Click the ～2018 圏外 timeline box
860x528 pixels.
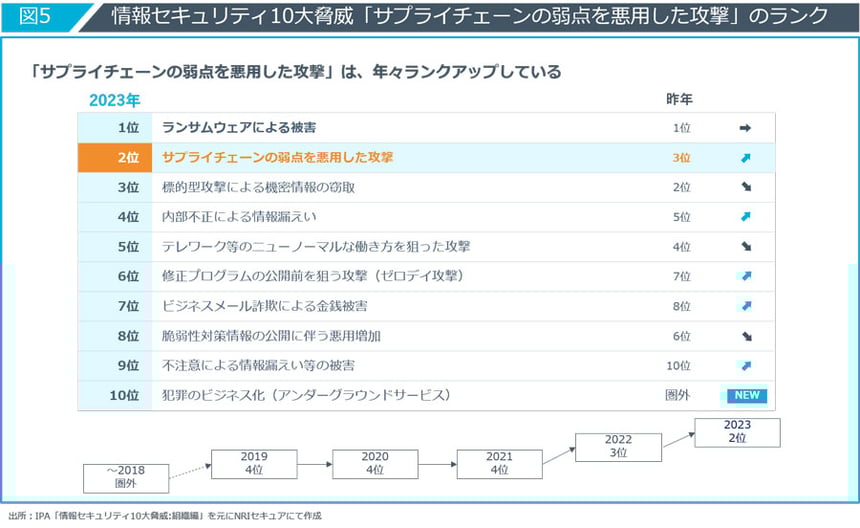[126, 478]
